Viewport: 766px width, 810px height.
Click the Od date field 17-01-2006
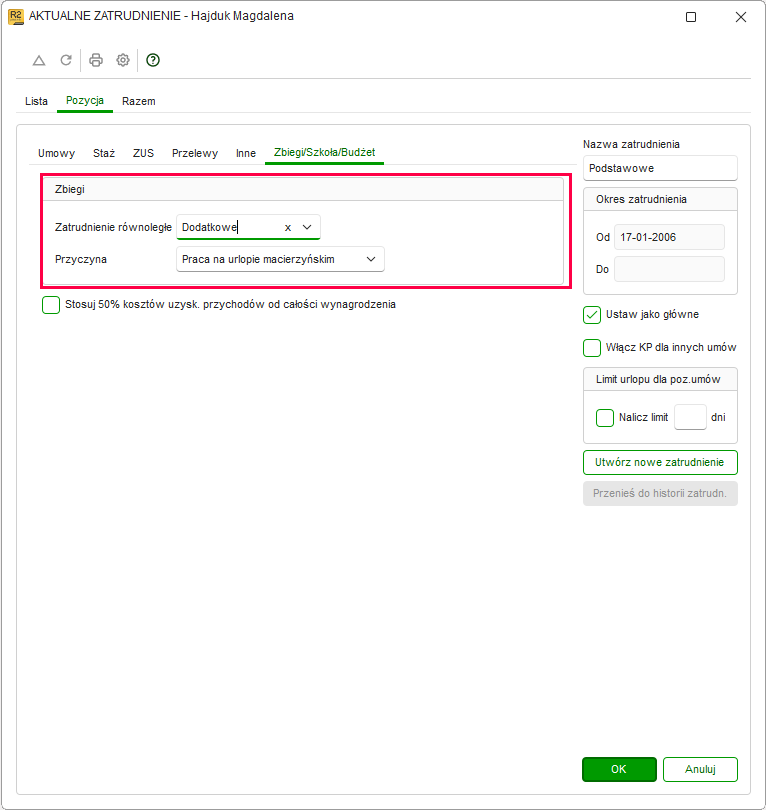coord(669,238)
